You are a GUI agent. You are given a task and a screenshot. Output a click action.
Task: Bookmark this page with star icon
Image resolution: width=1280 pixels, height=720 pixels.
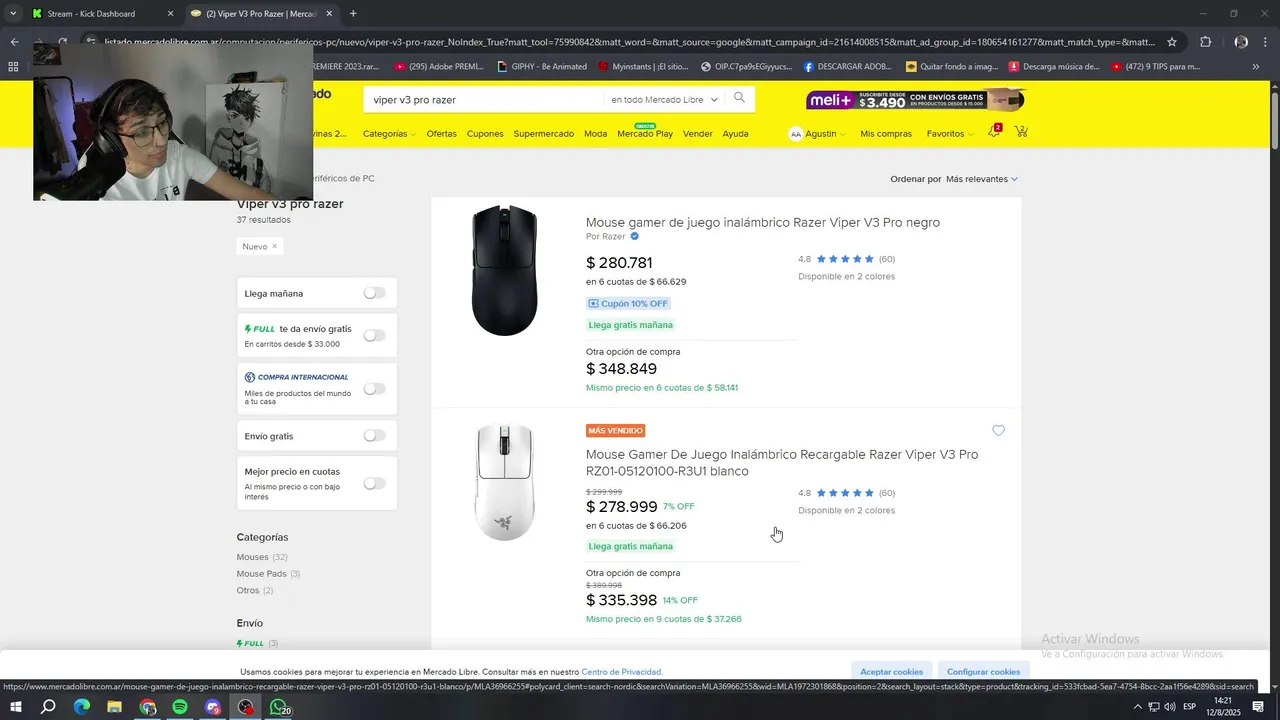[1172, 42]
